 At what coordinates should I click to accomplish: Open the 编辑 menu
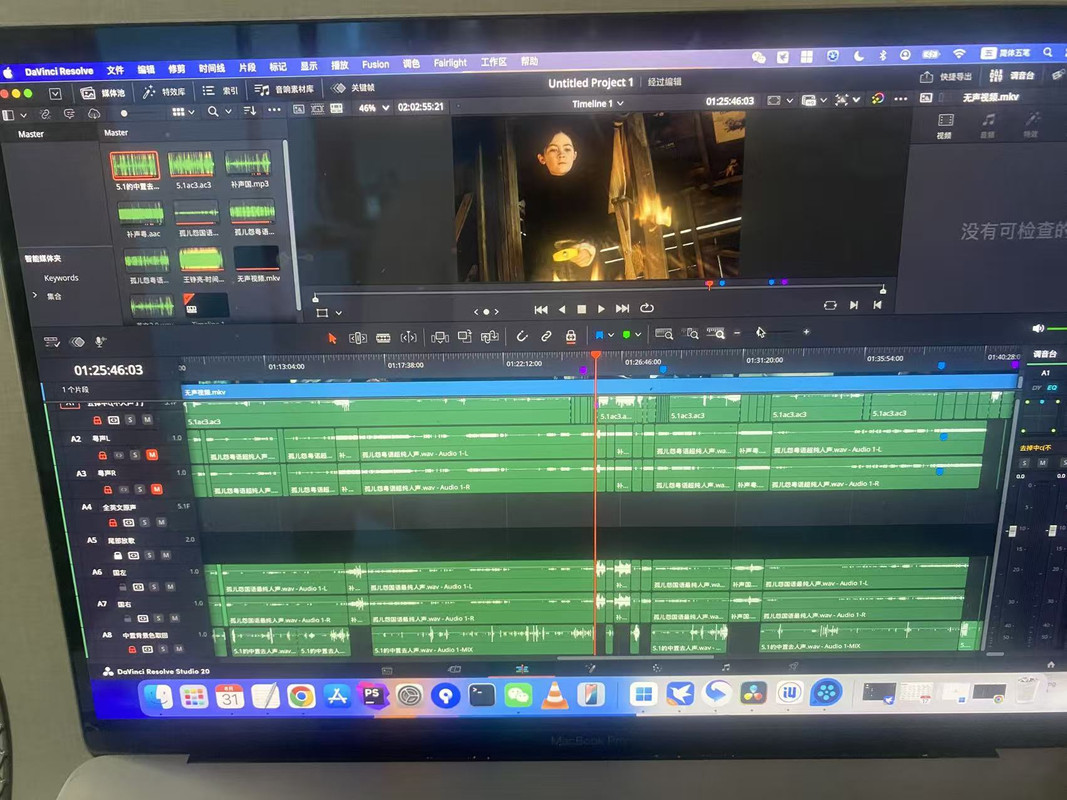point(146,69)
